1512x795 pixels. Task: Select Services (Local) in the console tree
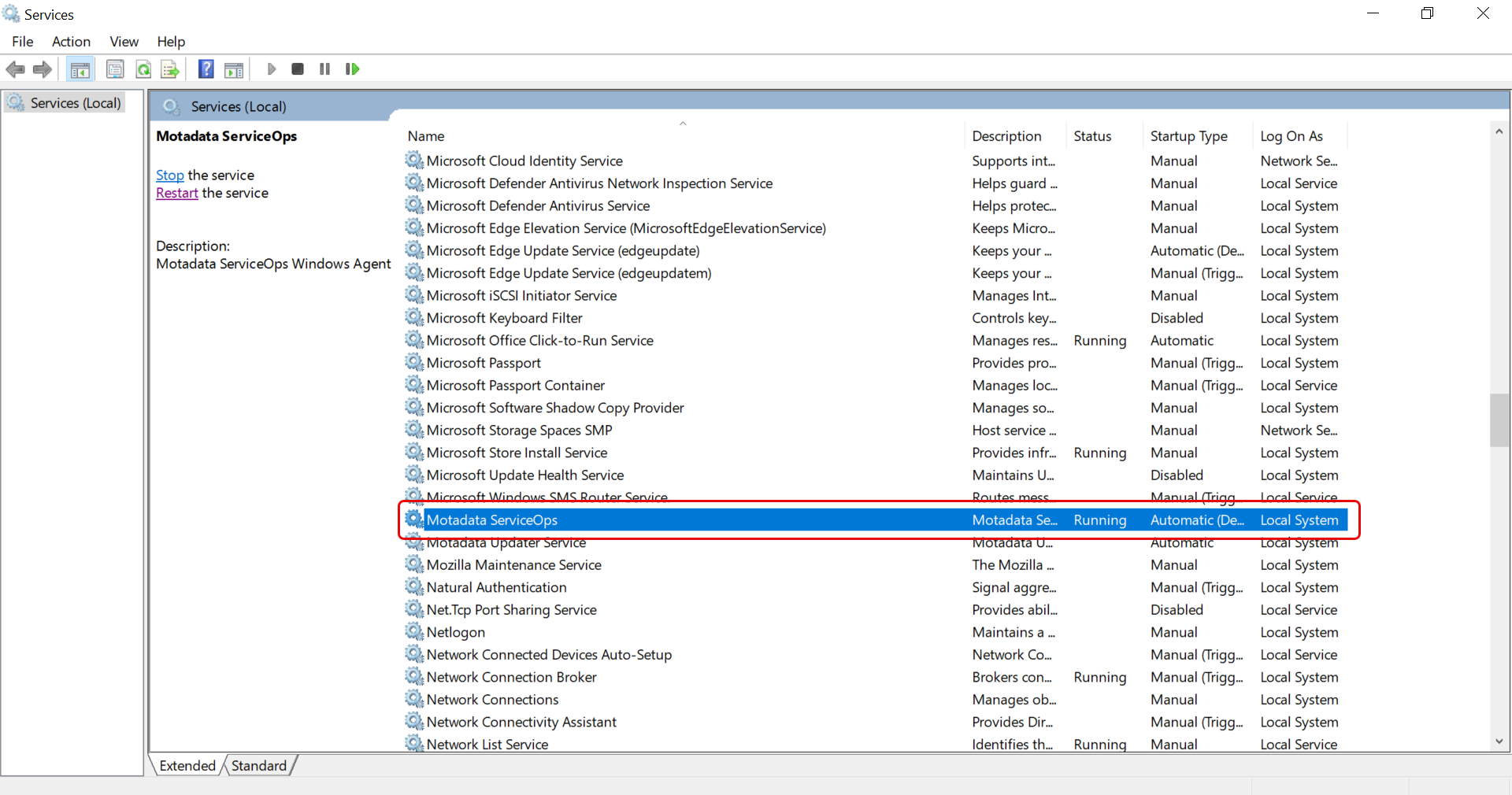75,103
